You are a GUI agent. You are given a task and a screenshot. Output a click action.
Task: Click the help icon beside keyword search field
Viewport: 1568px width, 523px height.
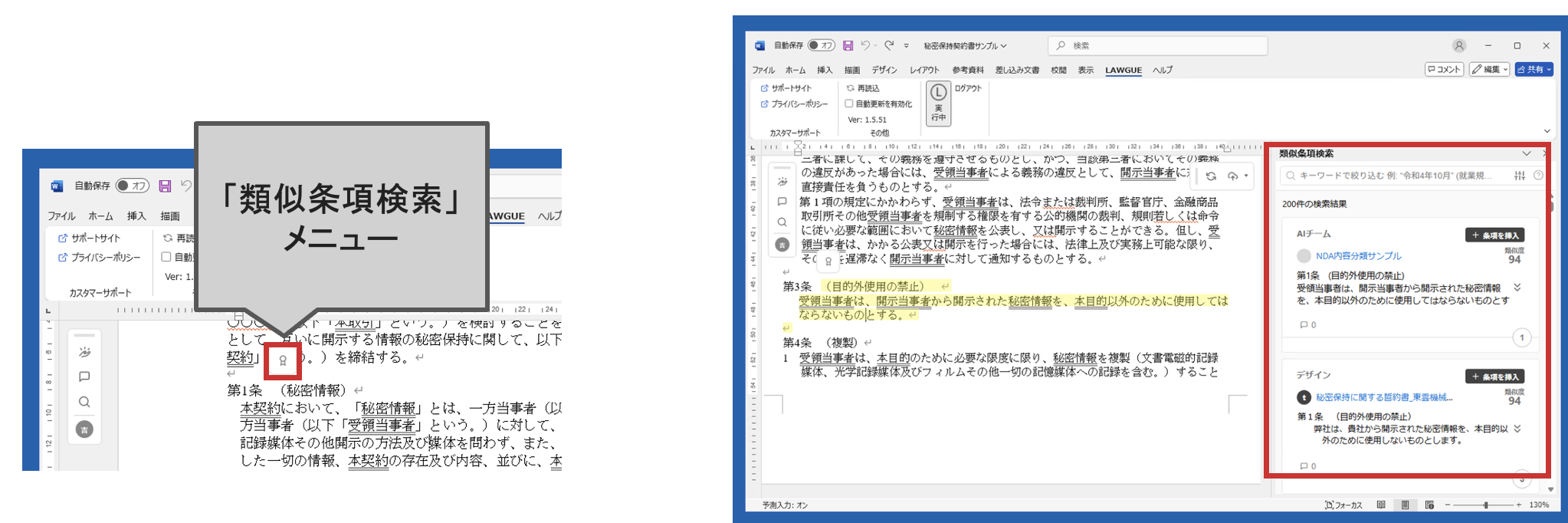(x=1537, y=176)
